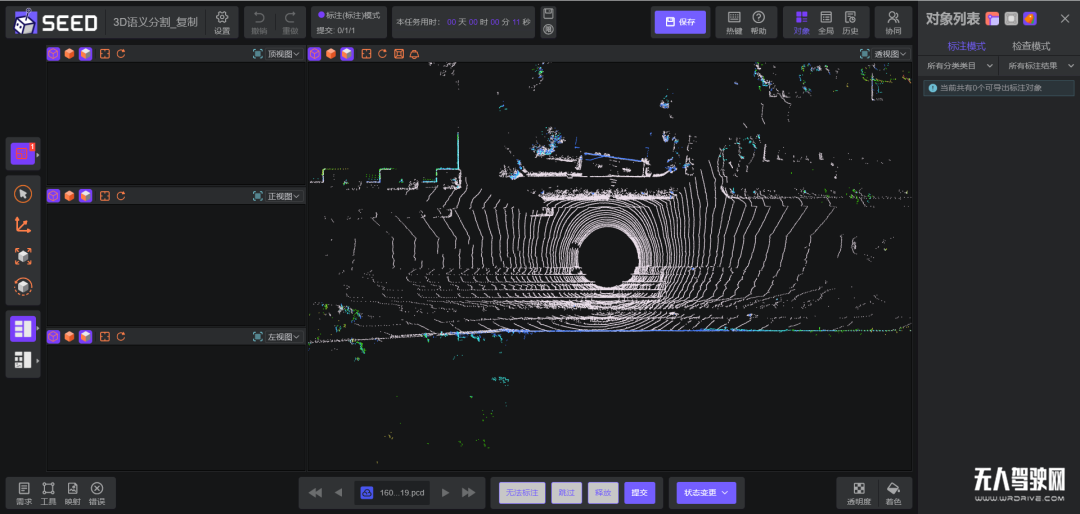
Task: Click the 保存 save button
Action: click(x=680, y=22)
